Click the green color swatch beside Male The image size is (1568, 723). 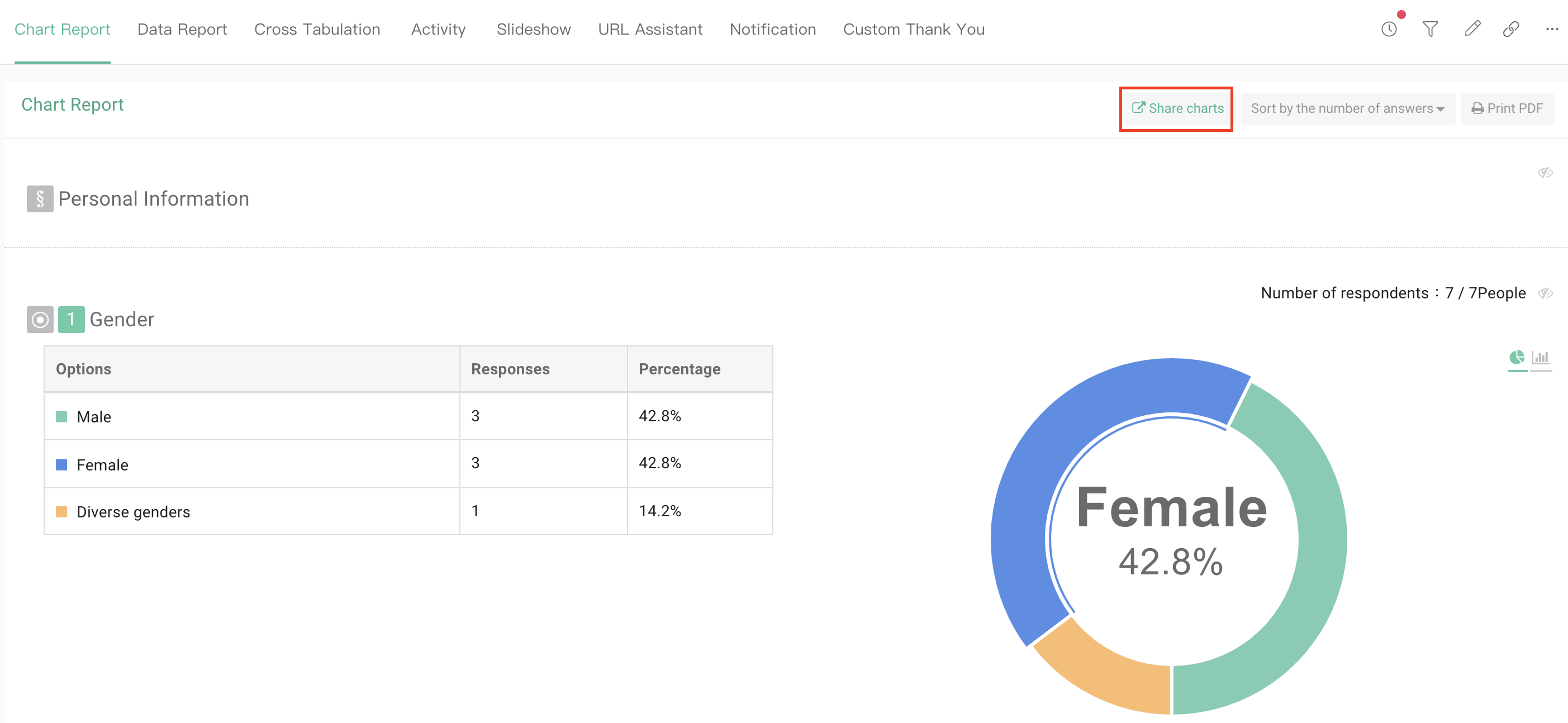pyautogui.click(x=61, y=416)
